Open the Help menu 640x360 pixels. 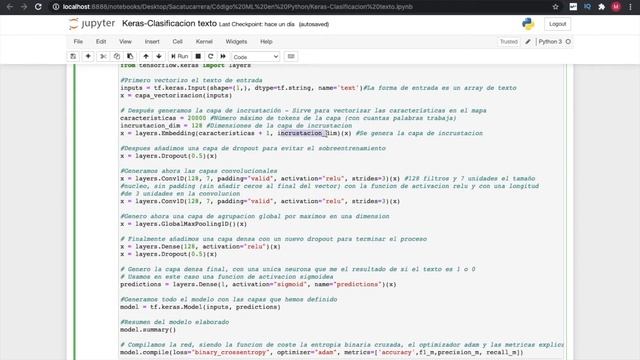click(266, 42)
